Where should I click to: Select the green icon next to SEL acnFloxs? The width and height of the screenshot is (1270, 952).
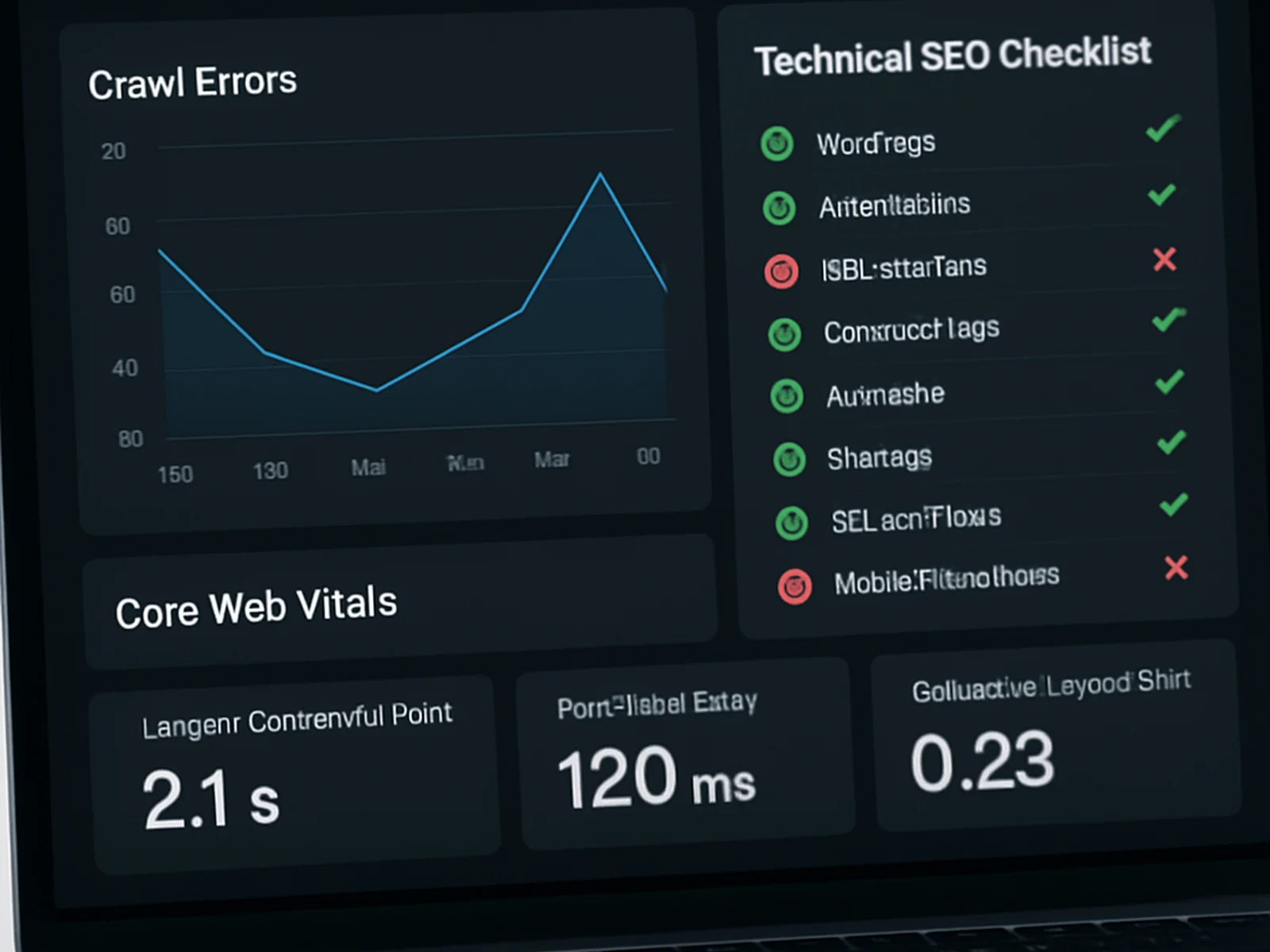[791, 524]
